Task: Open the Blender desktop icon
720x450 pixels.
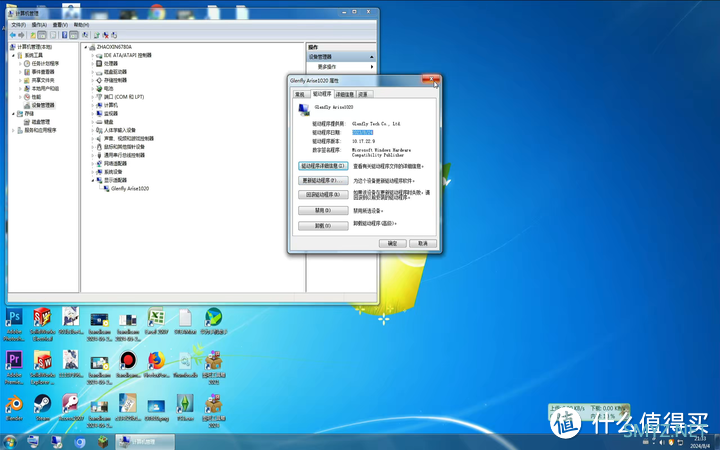Action: 14,404
